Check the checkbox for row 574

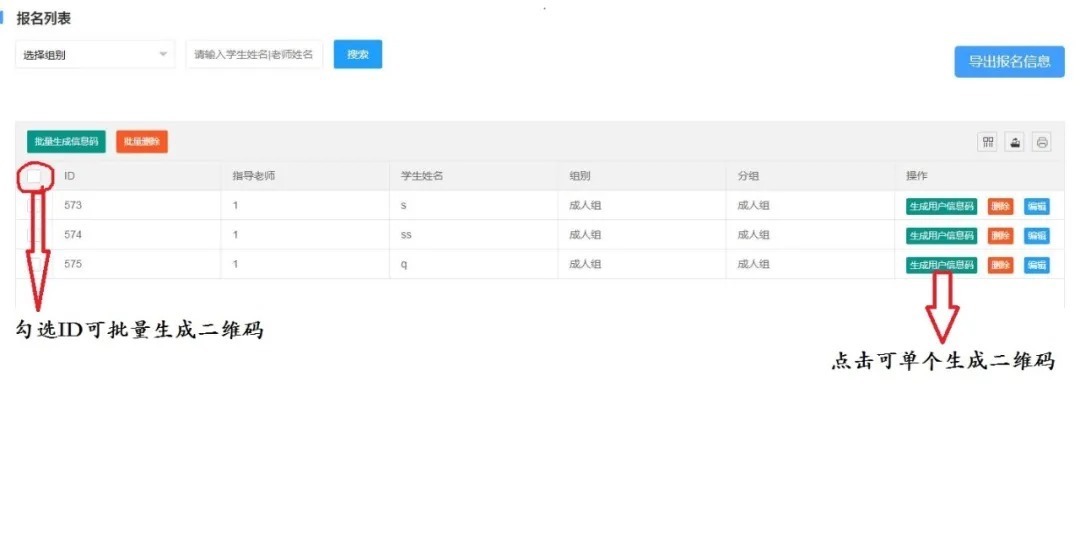coord(34,235)
